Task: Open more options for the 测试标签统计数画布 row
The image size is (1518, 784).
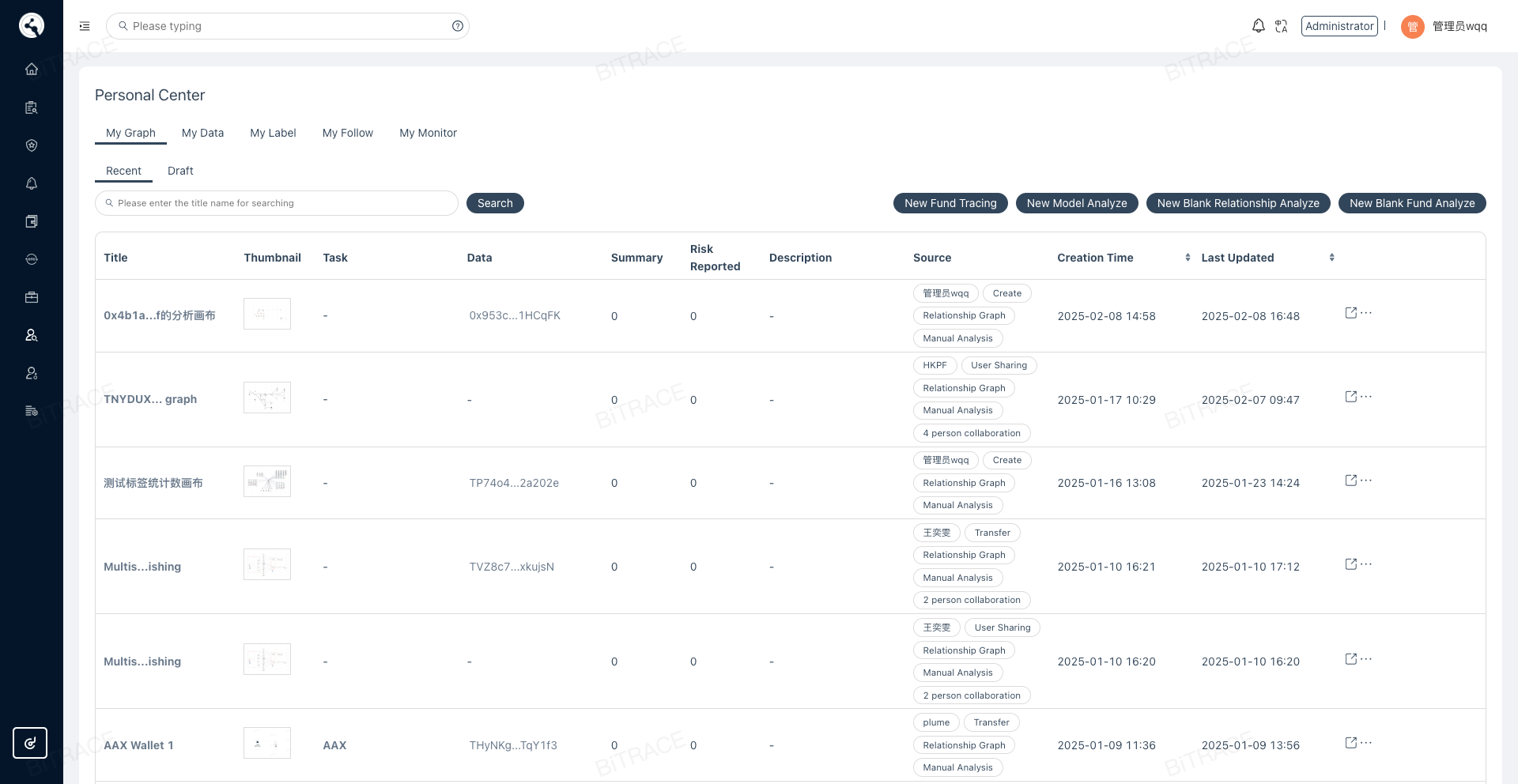Action: pos(1366,481)
